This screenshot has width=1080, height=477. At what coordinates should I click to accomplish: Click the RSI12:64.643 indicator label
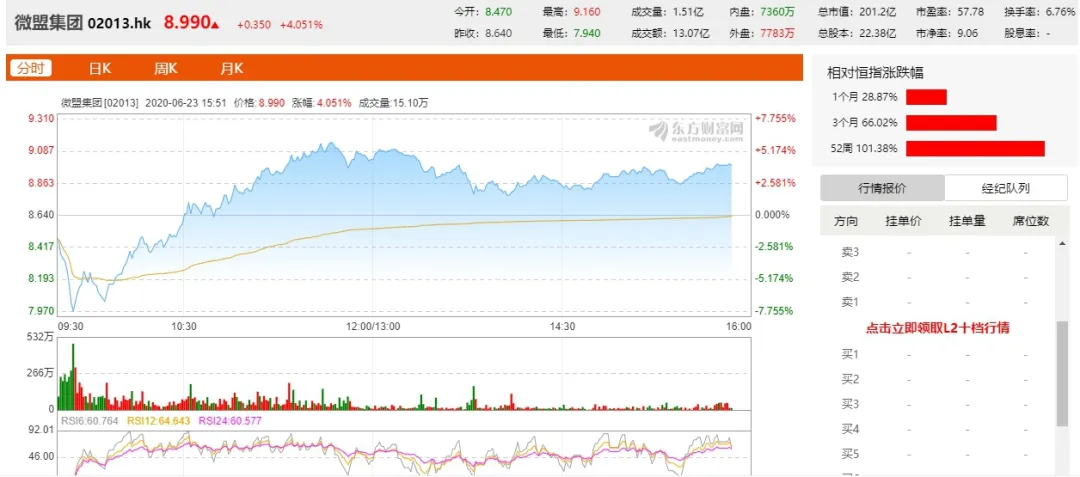click(158, 421)
